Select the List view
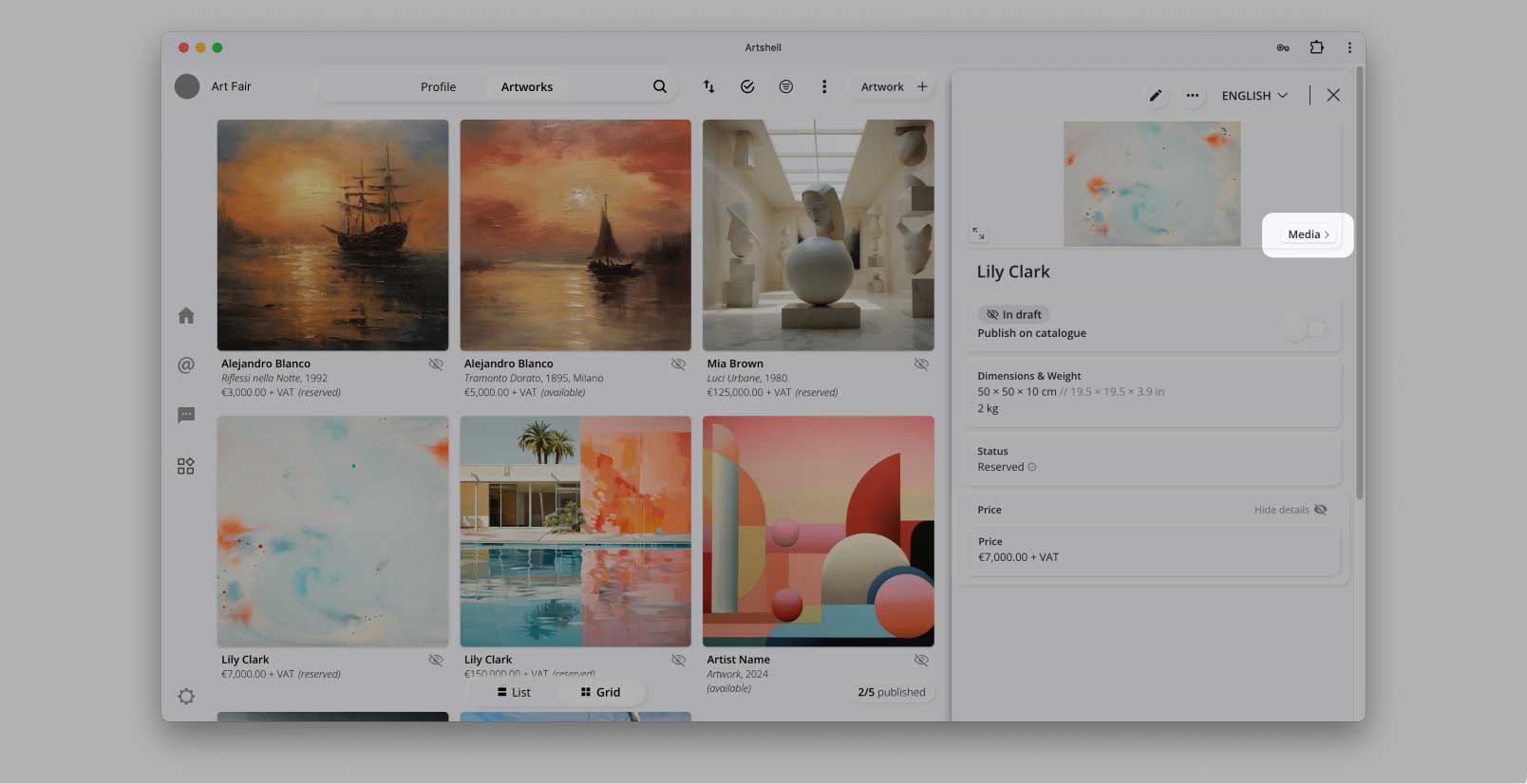1527x784 pixels. point(514,692)
